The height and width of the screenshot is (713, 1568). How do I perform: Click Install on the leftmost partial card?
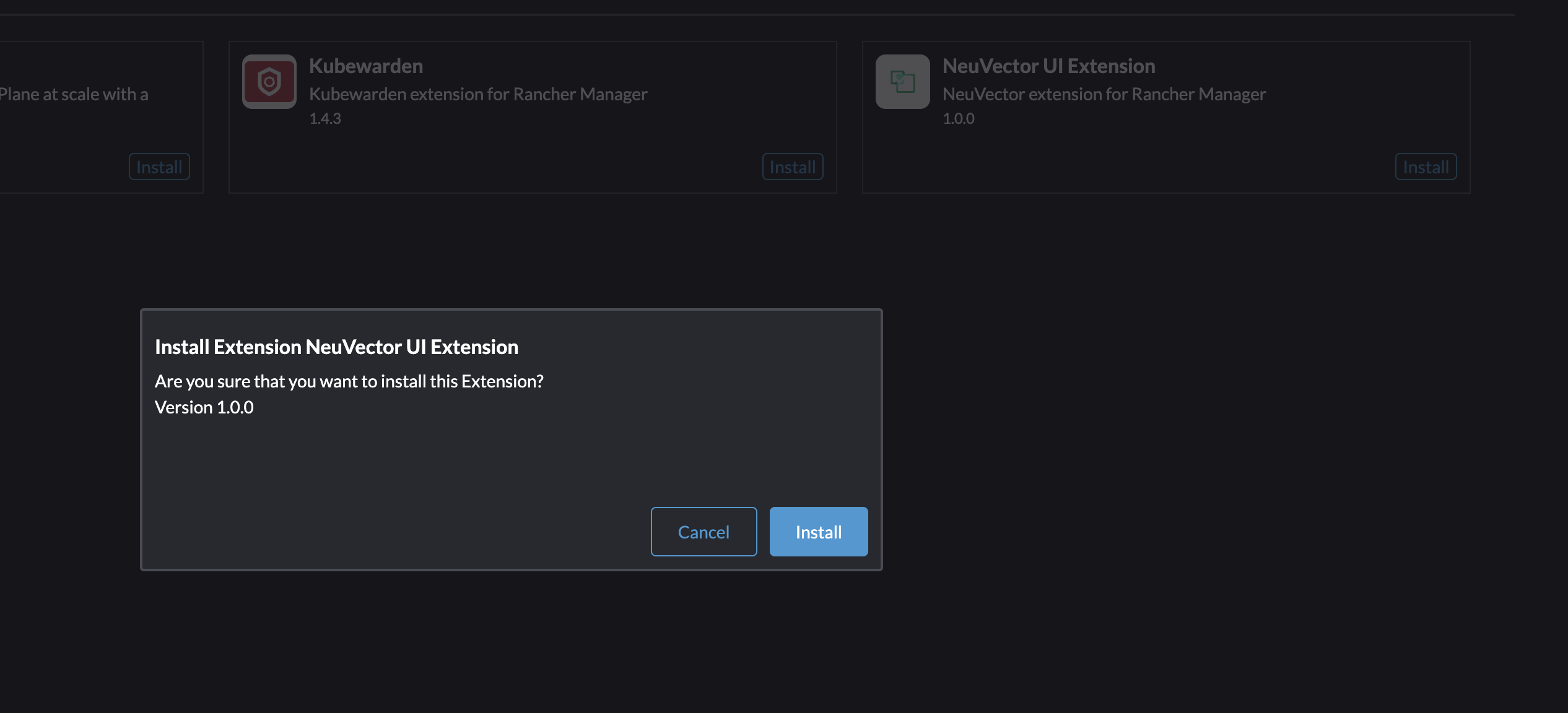tap(159, 166)
